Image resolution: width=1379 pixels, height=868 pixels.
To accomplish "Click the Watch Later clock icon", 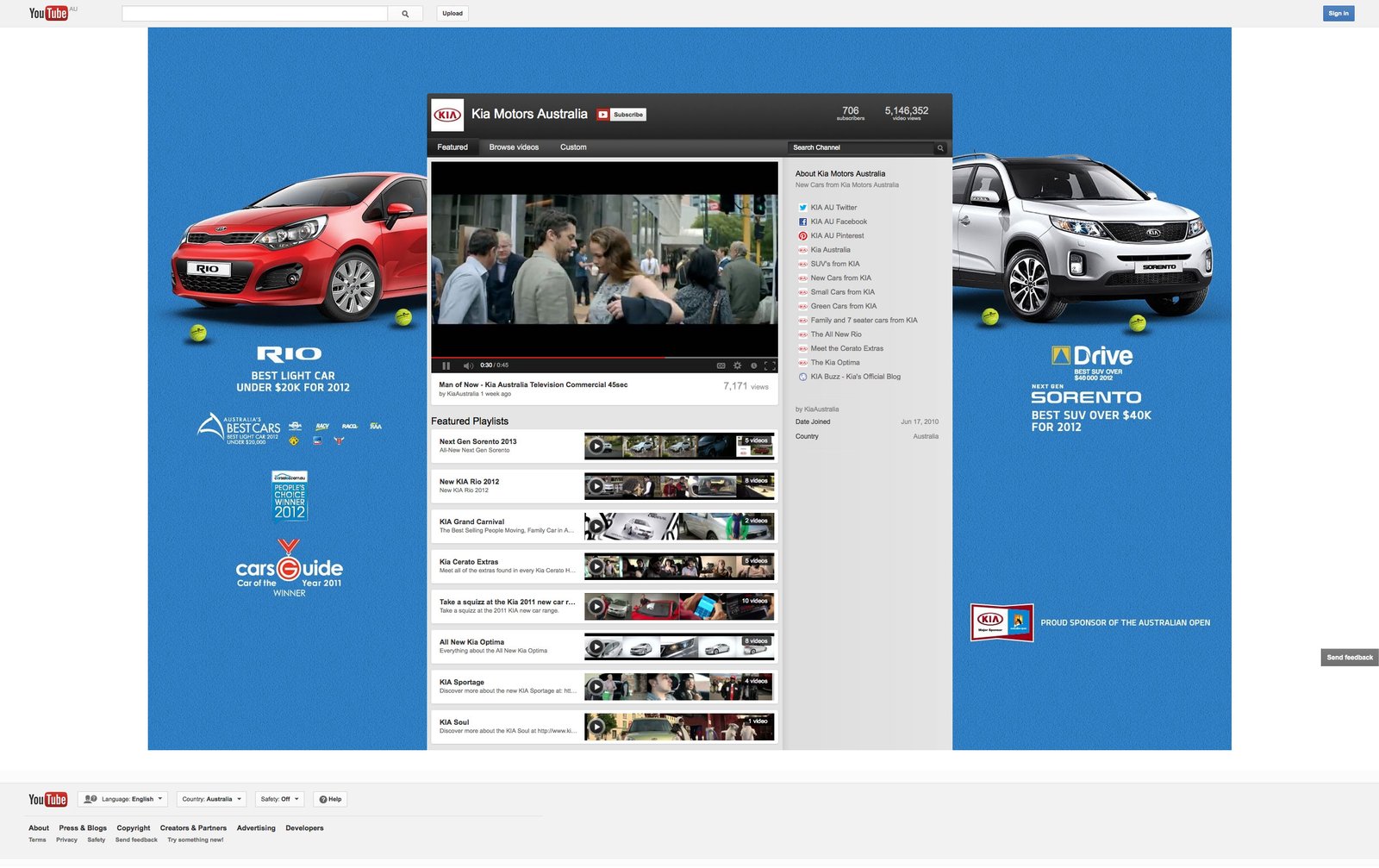I will tap(754, 365).
